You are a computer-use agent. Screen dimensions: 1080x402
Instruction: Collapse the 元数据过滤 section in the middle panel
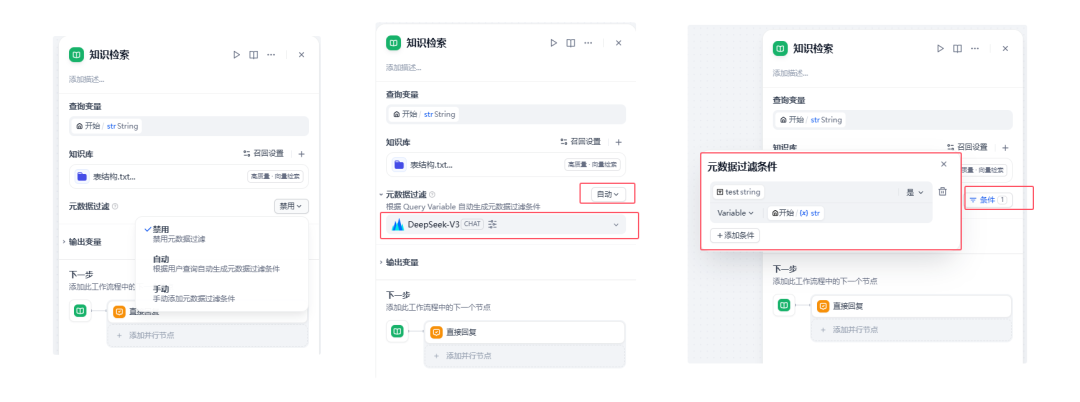point(382,195)
